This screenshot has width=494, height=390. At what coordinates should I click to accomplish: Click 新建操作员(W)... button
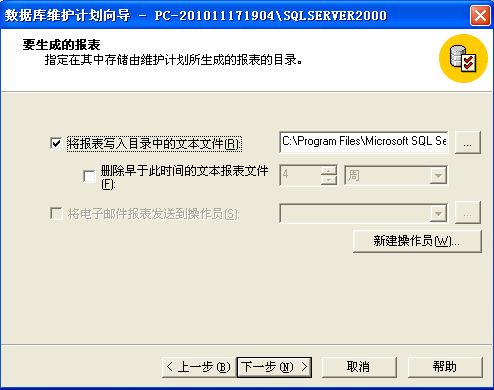tap(417, 241)
